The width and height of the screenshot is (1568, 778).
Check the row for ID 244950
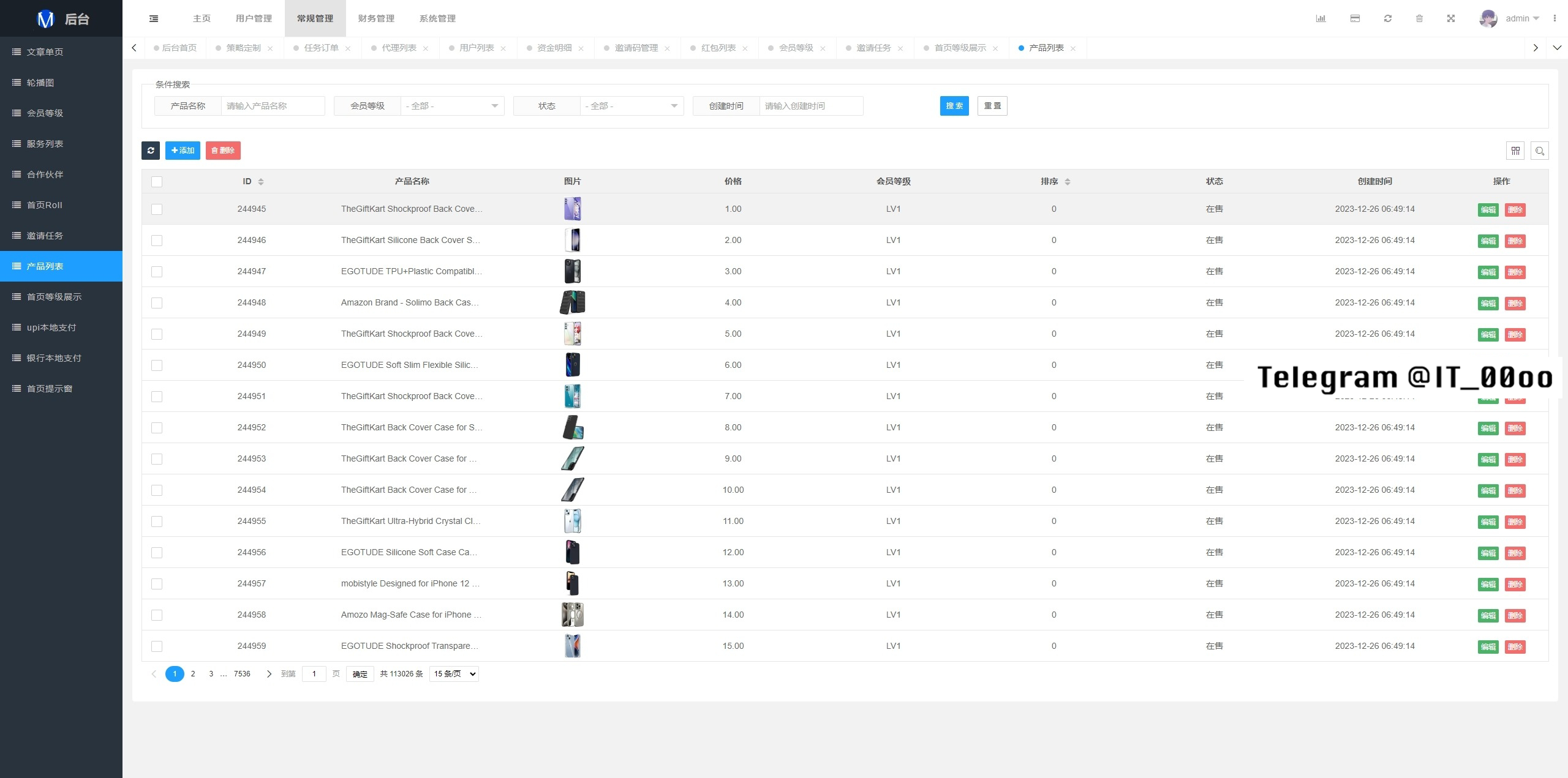[157, 365]
